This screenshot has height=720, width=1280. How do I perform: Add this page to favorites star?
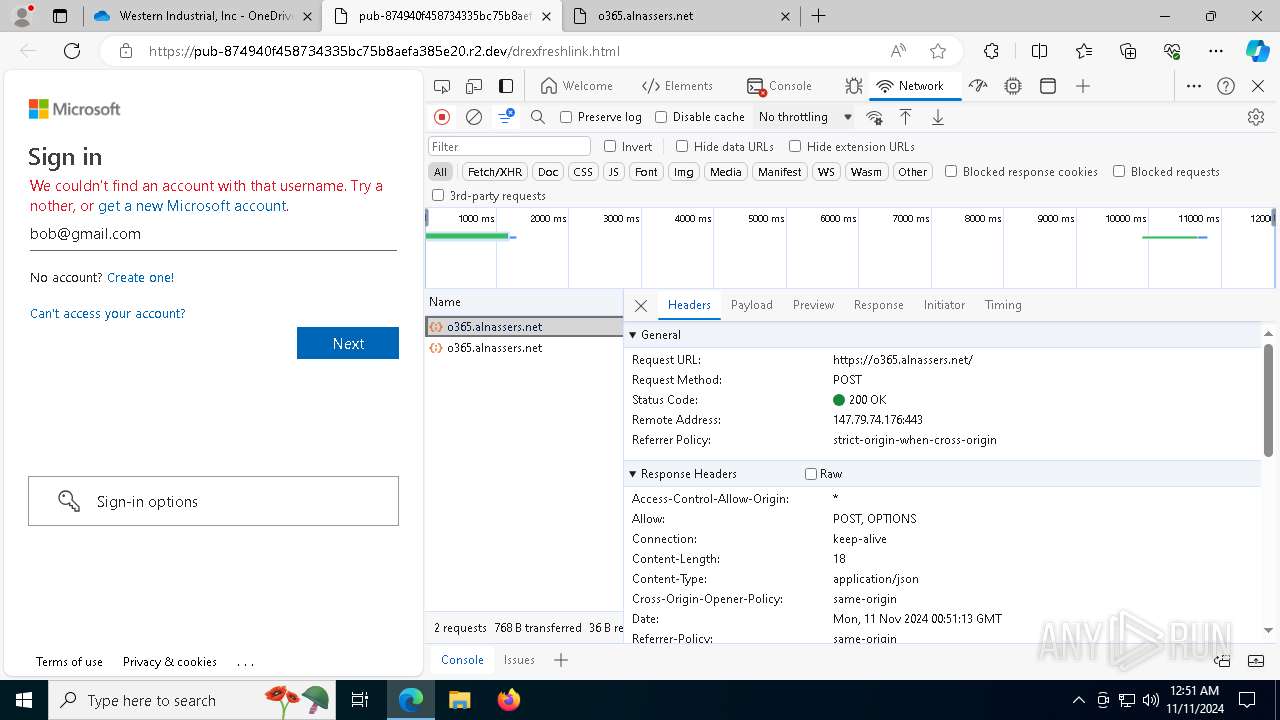[937, 51]
